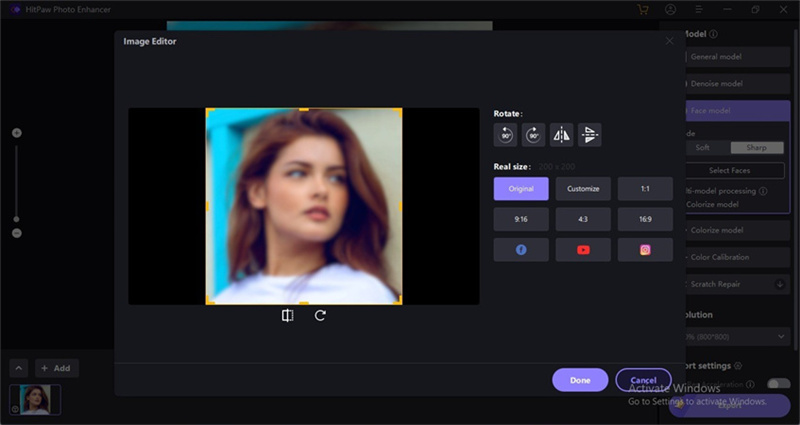Choose the YouTube size preset
The image size is (800, 425).
click(x=583, y=250)
